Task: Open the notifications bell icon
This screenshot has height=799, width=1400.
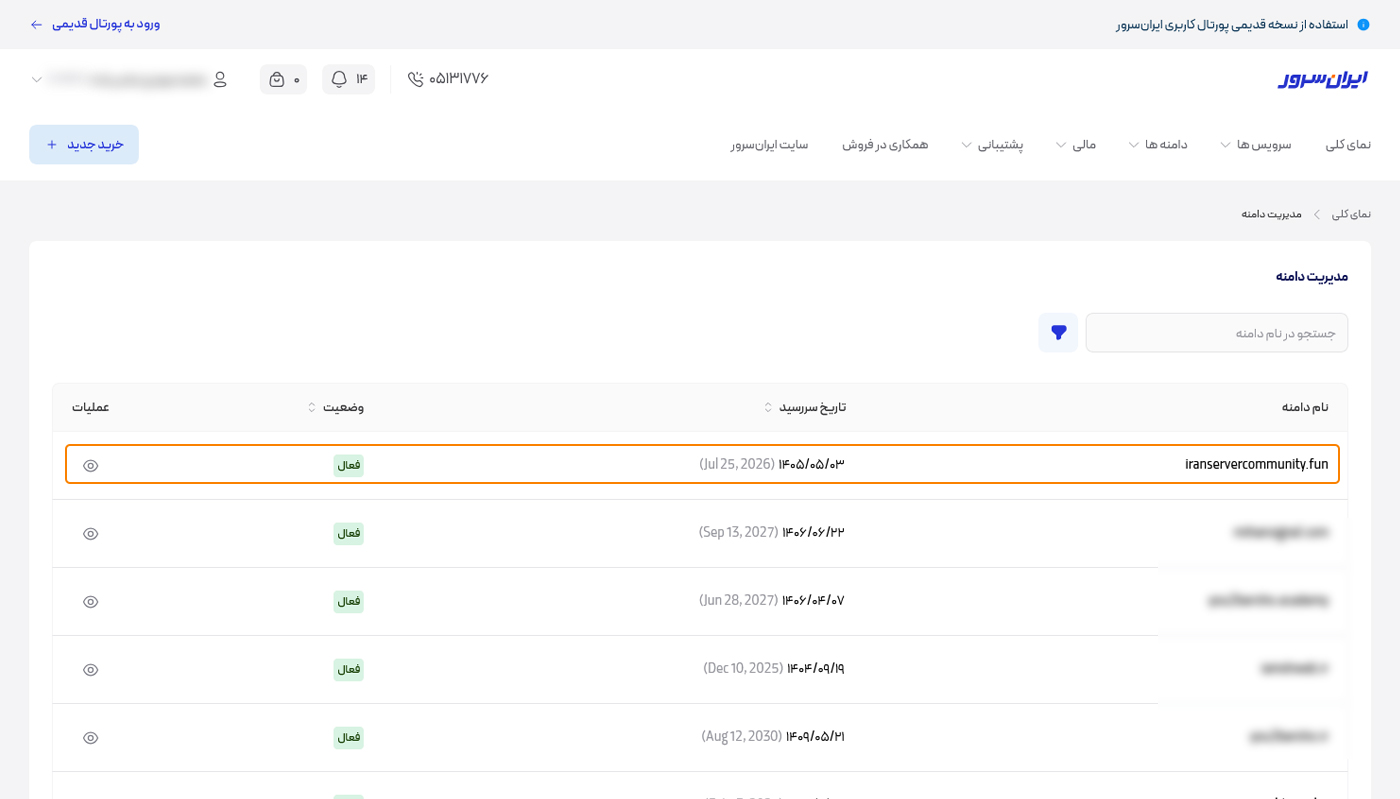Action: pyautogui.click(x=339, y=79)
